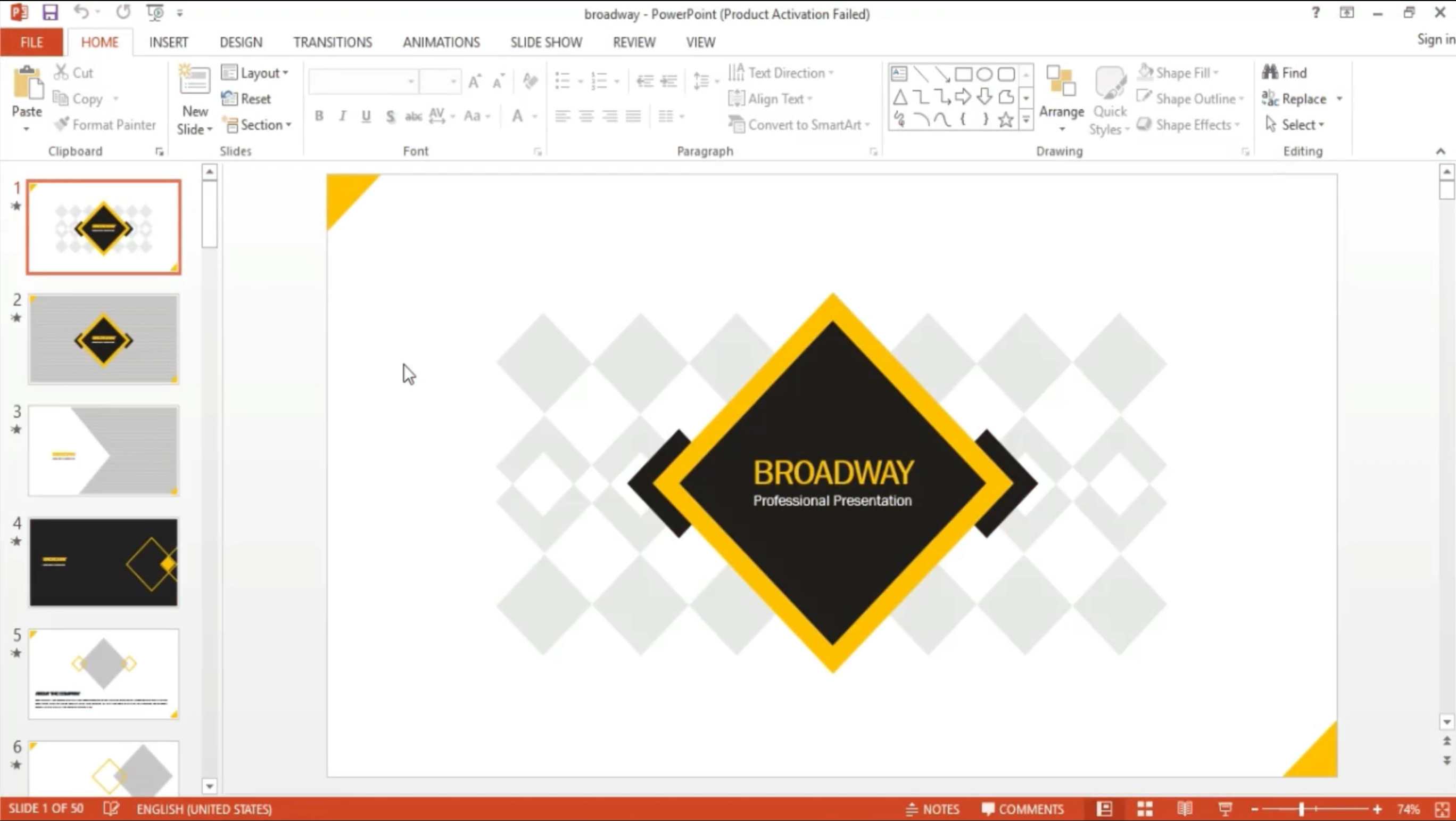The width and height of the screenshot is (1456, 821).
Task: Switch to the ANIMATIONS tab
Action: pos(441,43)
